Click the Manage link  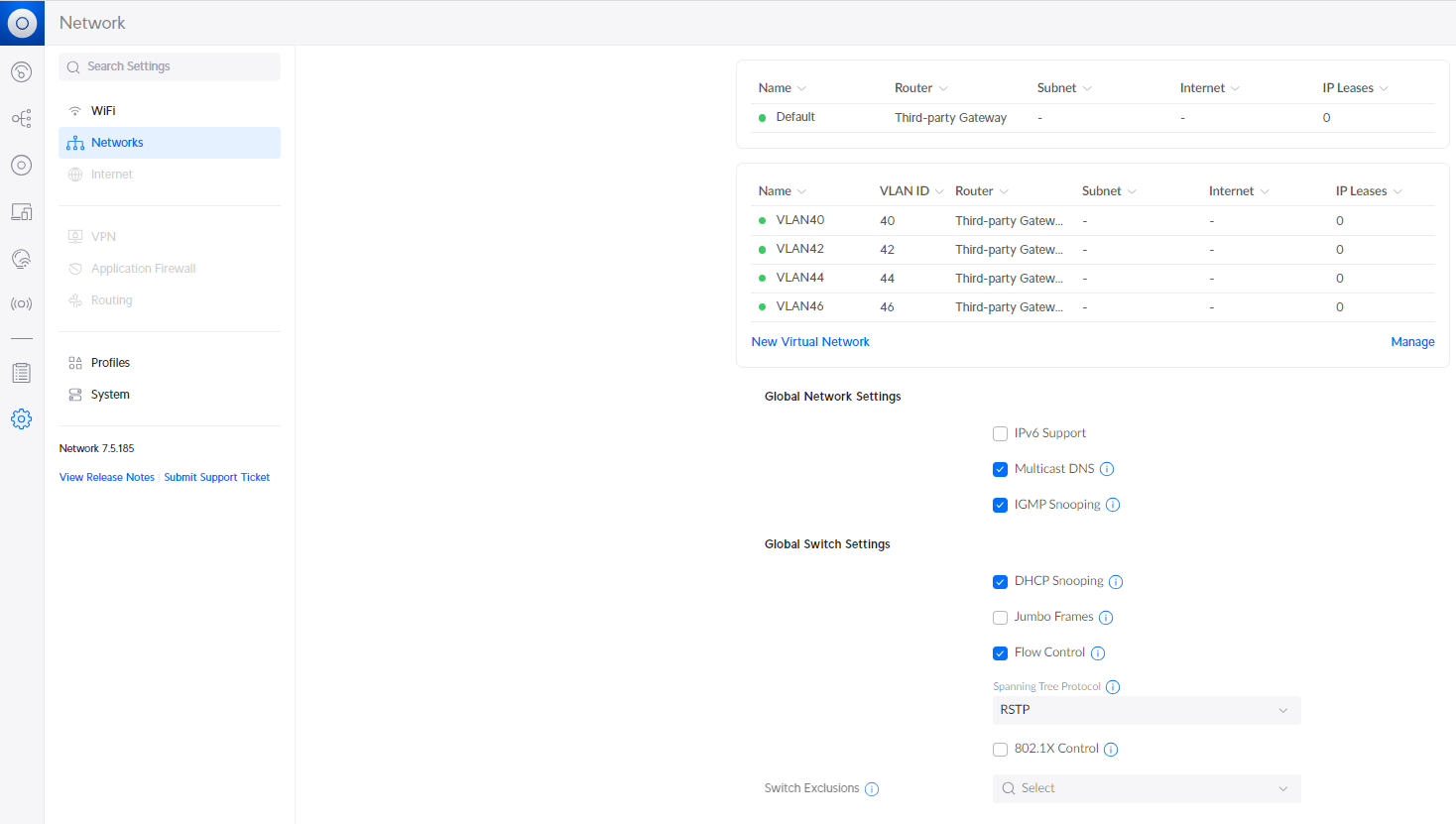[x=1412, y=342]
